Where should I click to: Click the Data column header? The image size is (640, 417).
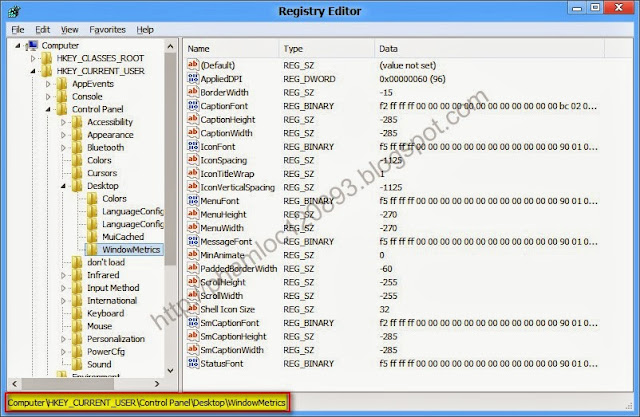489,49
